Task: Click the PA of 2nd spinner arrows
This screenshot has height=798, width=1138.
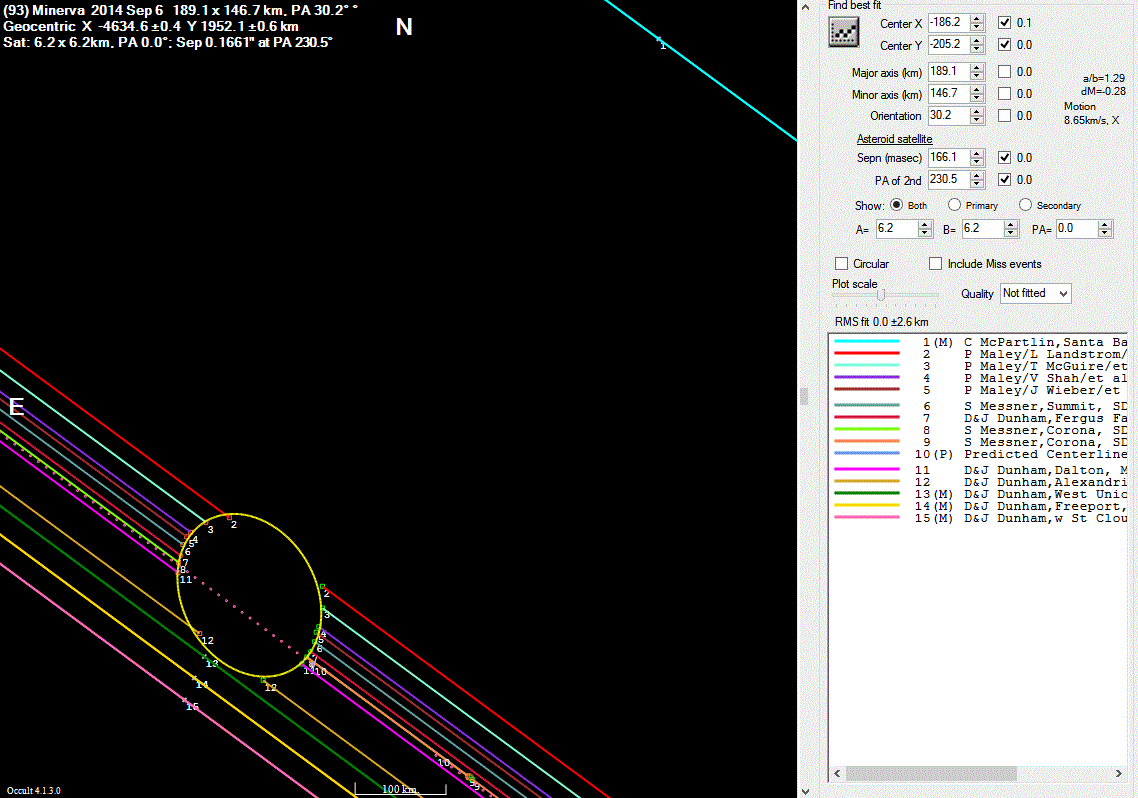Action: click(x=977, y=179)
